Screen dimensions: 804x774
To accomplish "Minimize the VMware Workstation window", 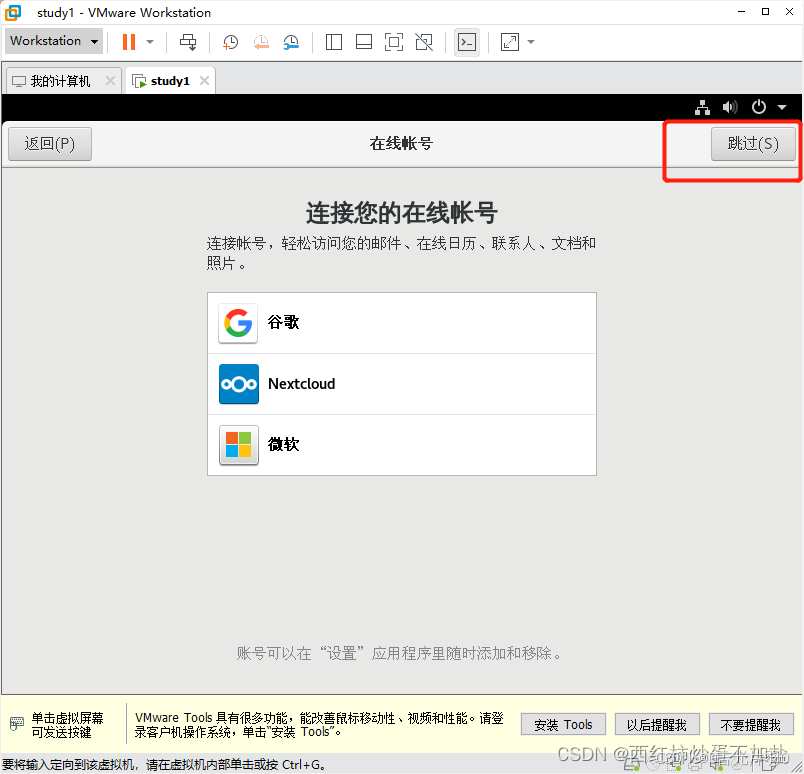I will [741, 12].
